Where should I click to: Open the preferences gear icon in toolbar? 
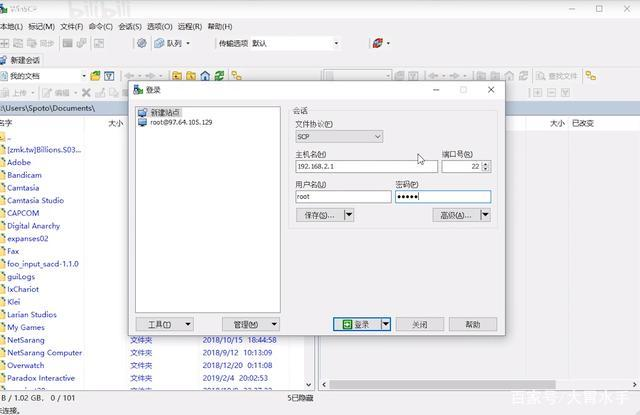[142, 43]
